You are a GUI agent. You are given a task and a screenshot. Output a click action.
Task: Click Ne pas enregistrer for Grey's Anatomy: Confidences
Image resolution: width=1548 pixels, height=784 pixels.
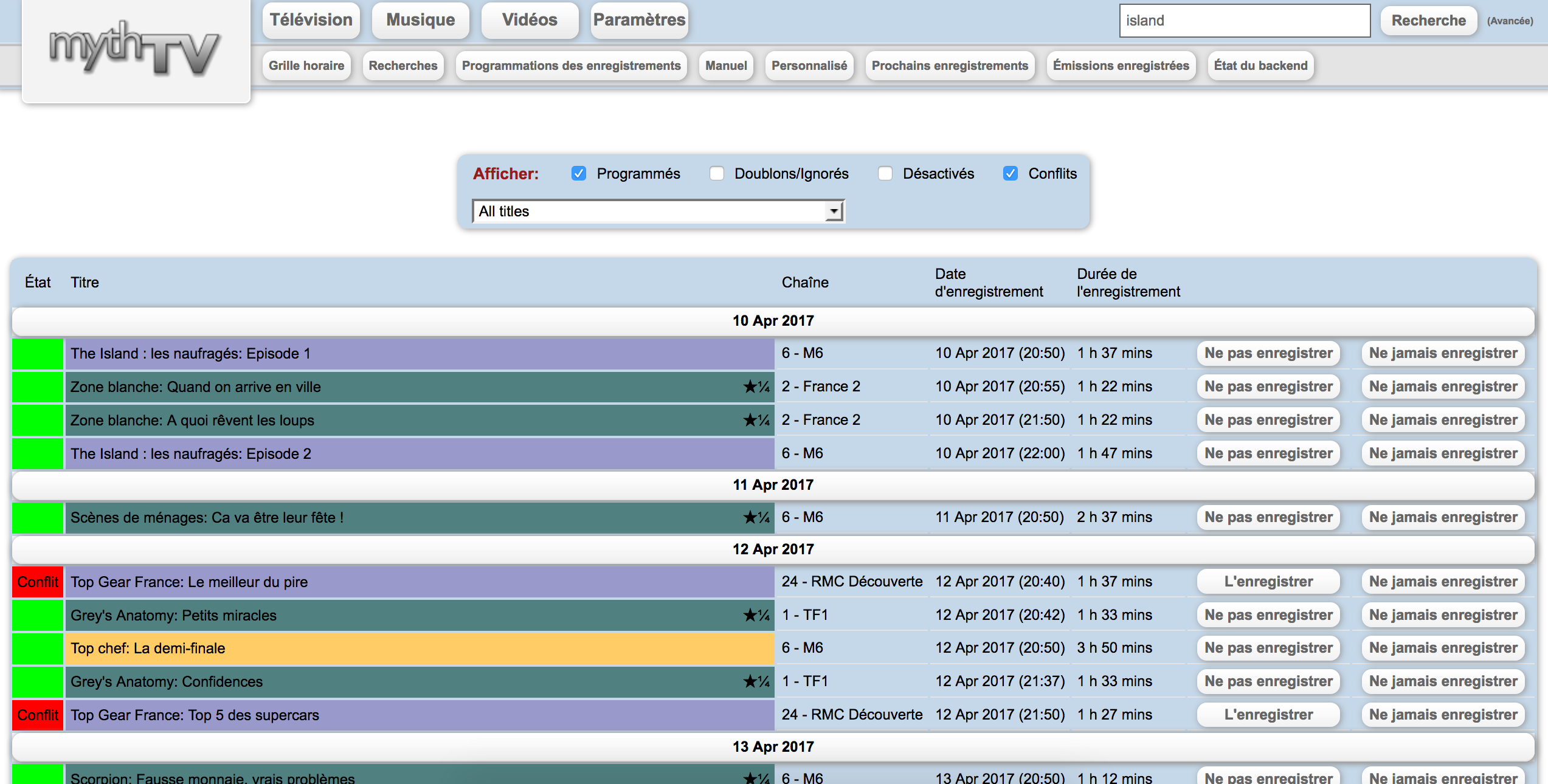[x=1268, y=681]
